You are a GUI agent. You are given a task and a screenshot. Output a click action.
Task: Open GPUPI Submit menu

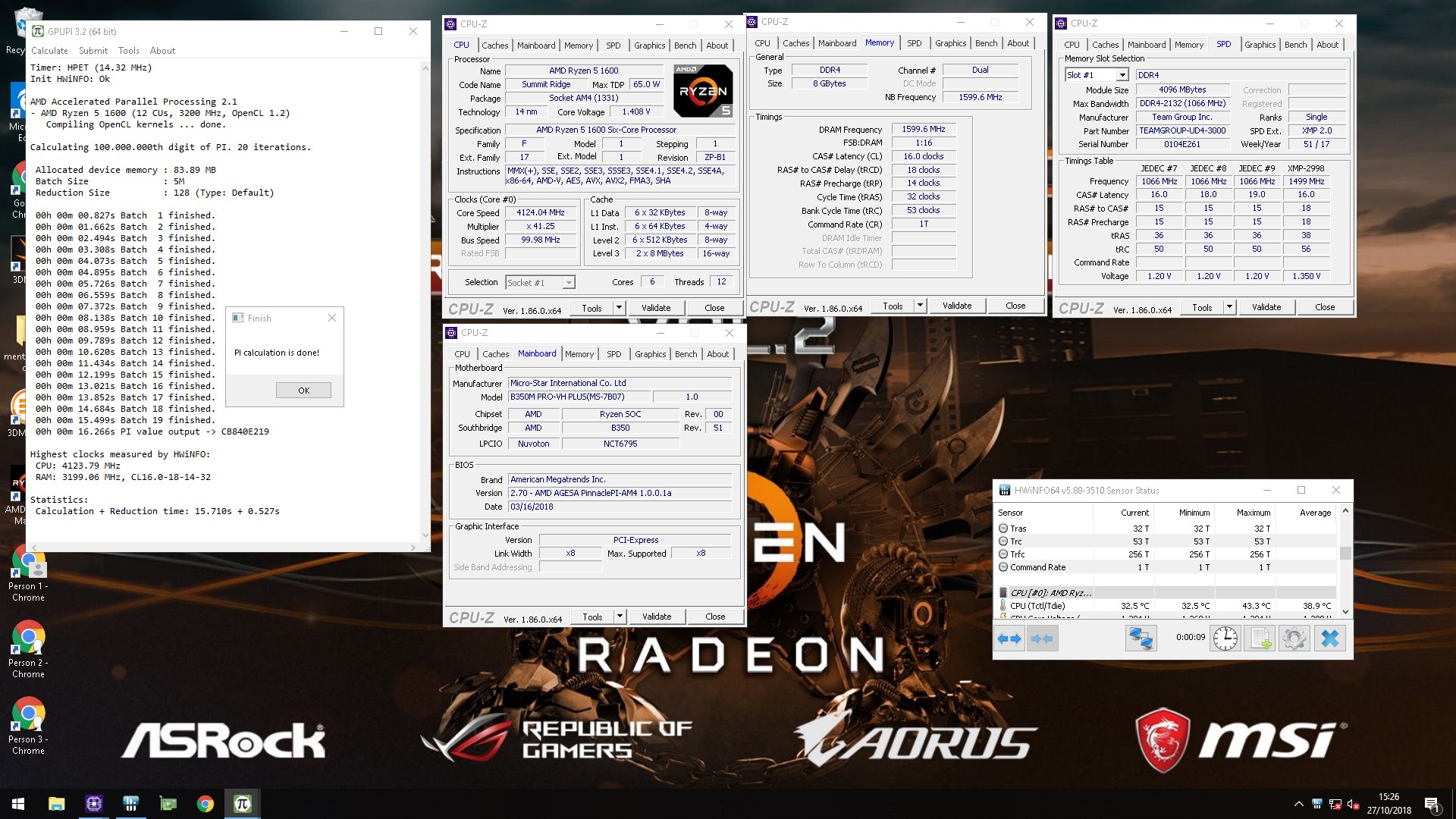pyautogui.click(x=93, y=51)
